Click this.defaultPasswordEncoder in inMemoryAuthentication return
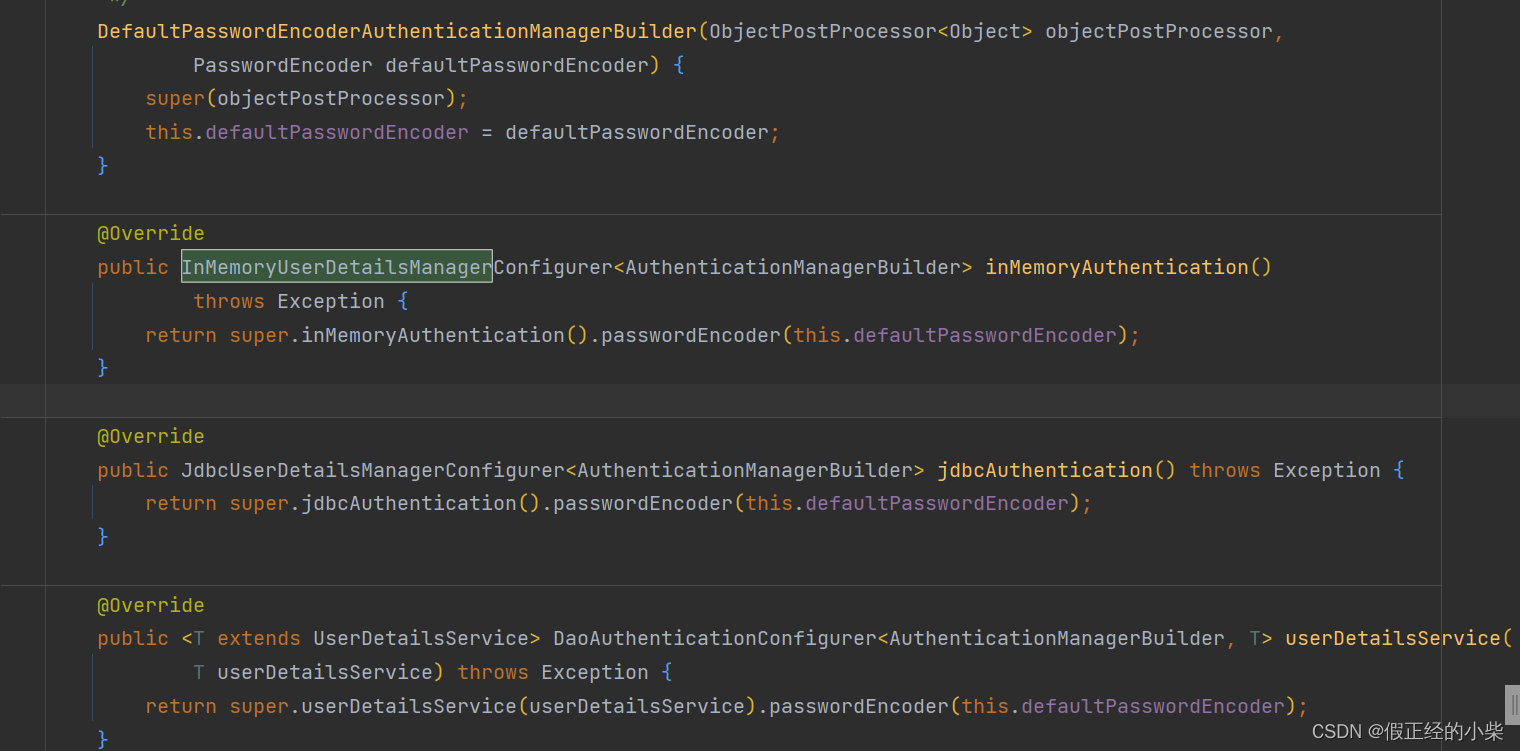The image size is (1520, 751). [x=955, y=336]
